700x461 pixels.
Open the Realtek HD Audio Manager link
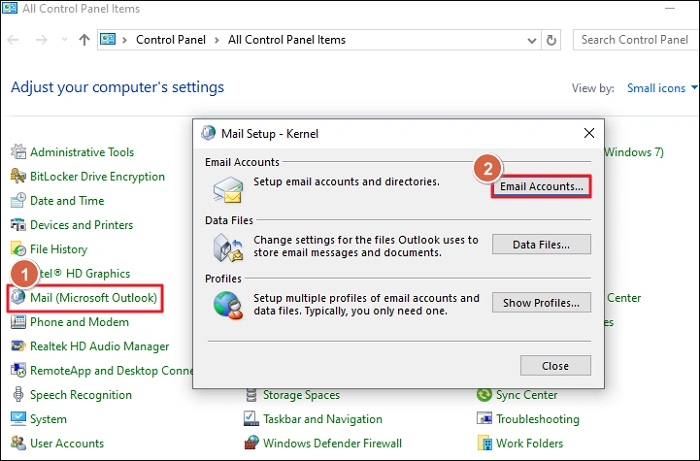pos(100,346)
